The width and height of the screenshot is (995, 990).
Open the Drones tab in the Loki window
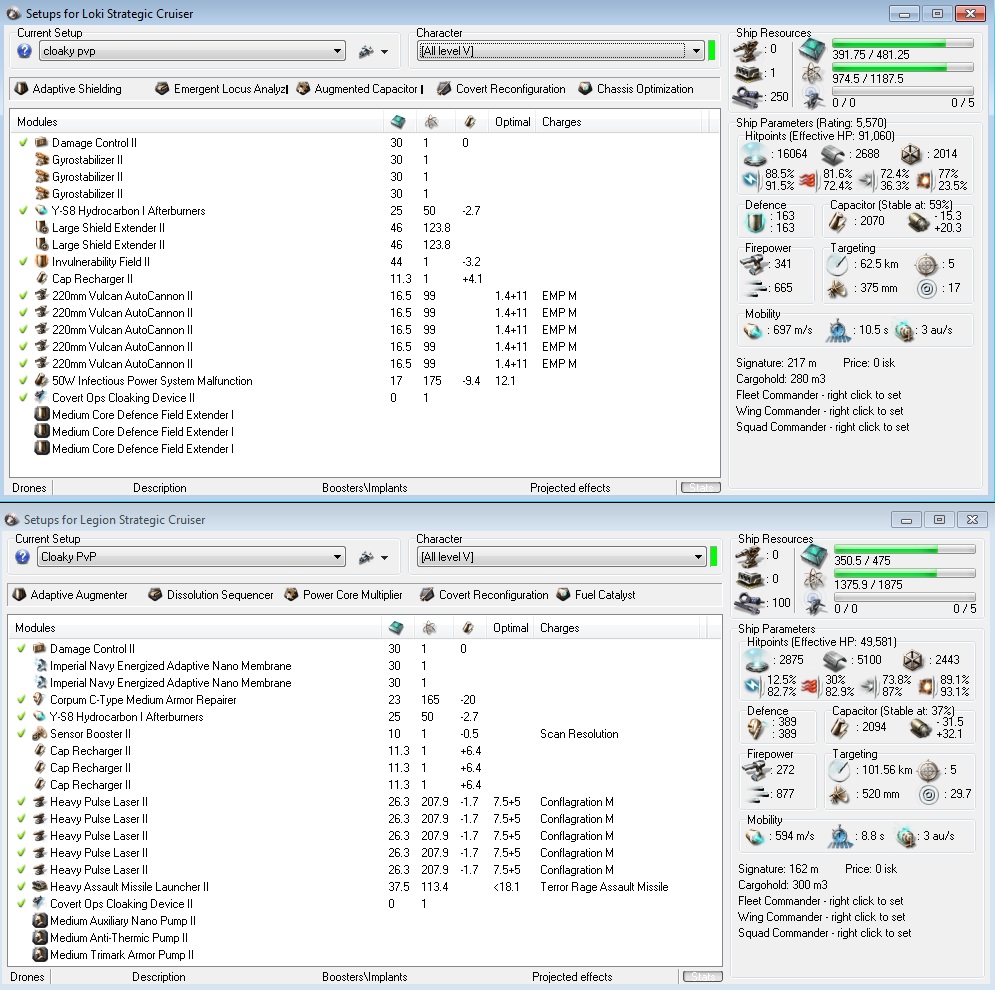click(29, 487)
